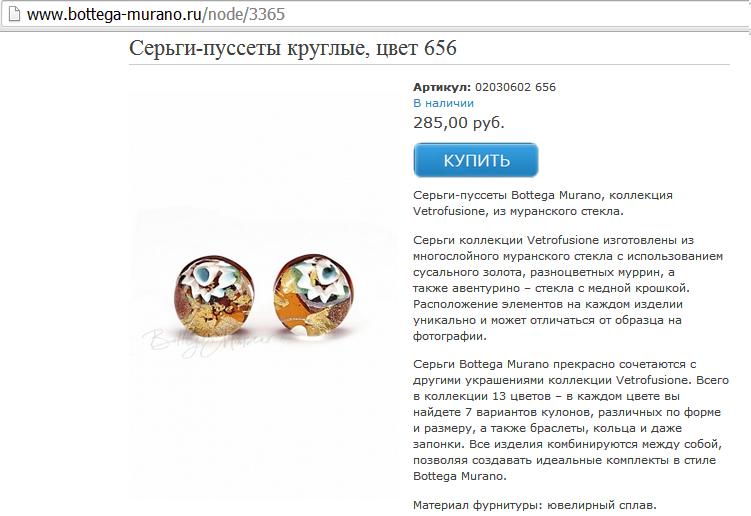Click the left earring in product photo
The height and width of the screenshot is (516, 751).
click(x=214, y=296)
